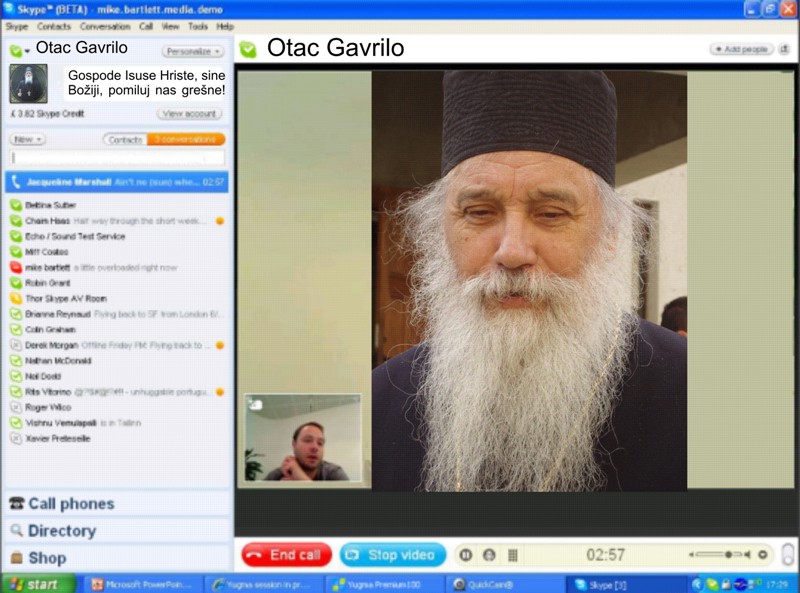Open the New dropdown menu
800x593 pixels.
click(x=27, y=140)
